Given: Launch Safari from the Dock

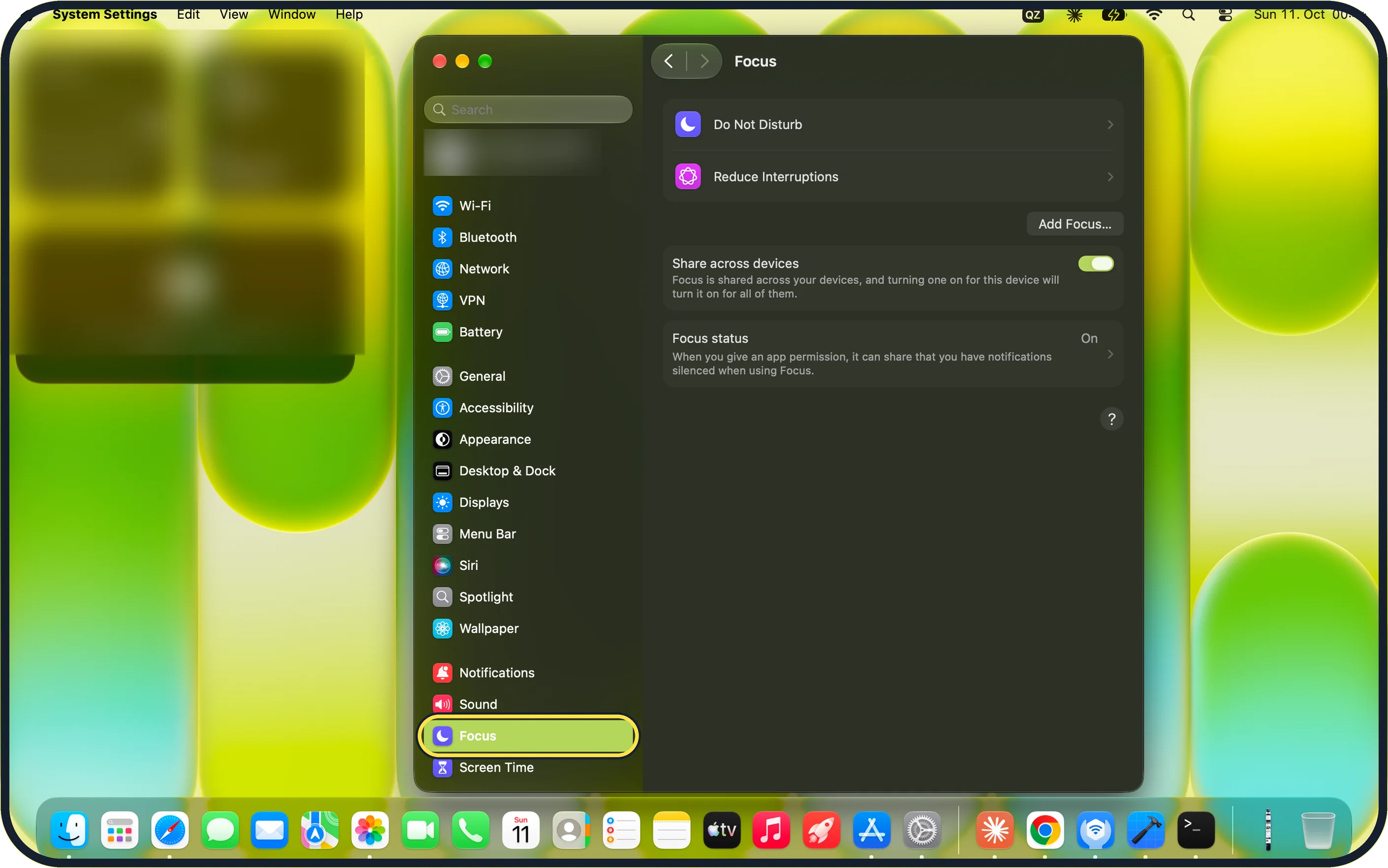Looking at the screenshot, I should (170, 830).
